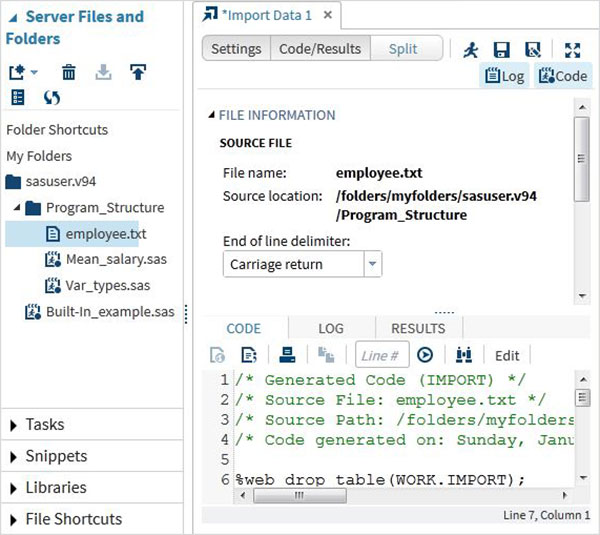Viewport: 600px width, 535px height.
Task: Click the Edit button in code toolbar
Action: tap(507, 355)
